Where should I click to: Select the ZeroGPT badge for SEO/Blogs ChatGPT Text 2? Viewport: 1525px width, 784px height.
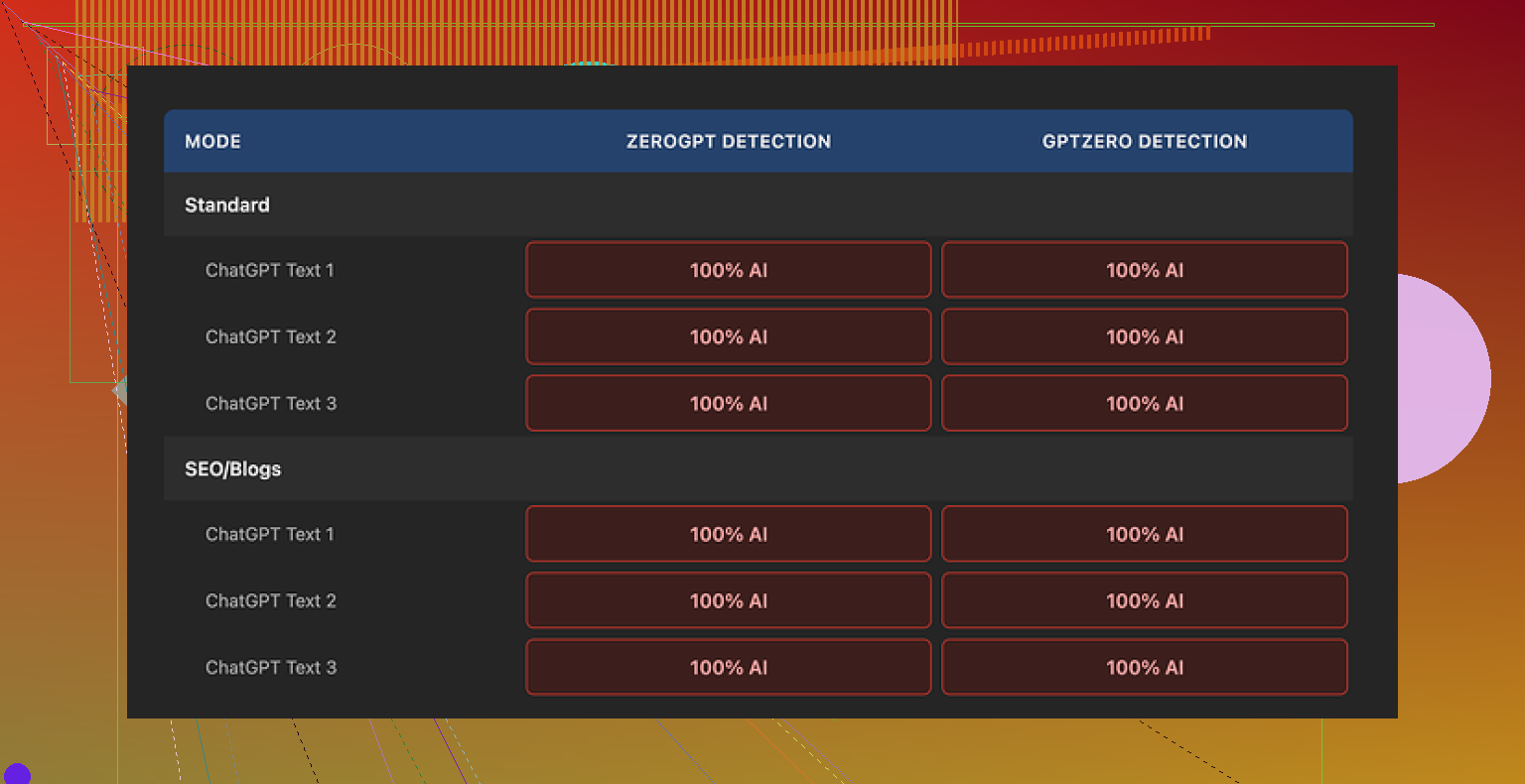pyautogui.click(x=728, y=600)
